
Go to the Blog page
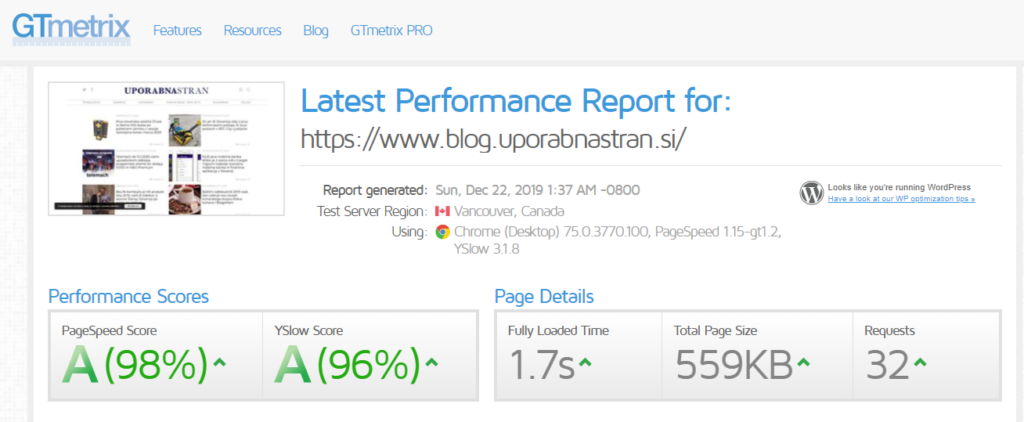tap(316, 31)
